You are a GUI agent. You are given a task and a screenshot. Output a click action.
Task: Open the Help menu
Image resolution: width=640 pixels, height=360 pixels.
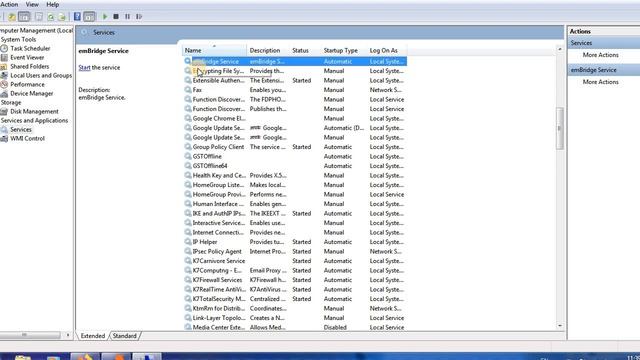point(53,4)
